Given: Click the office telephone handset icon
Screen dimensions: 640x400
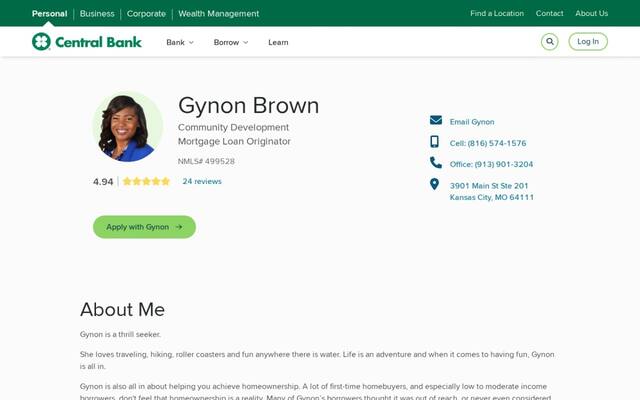Looking at the screenshot, I should coord(436,163).
